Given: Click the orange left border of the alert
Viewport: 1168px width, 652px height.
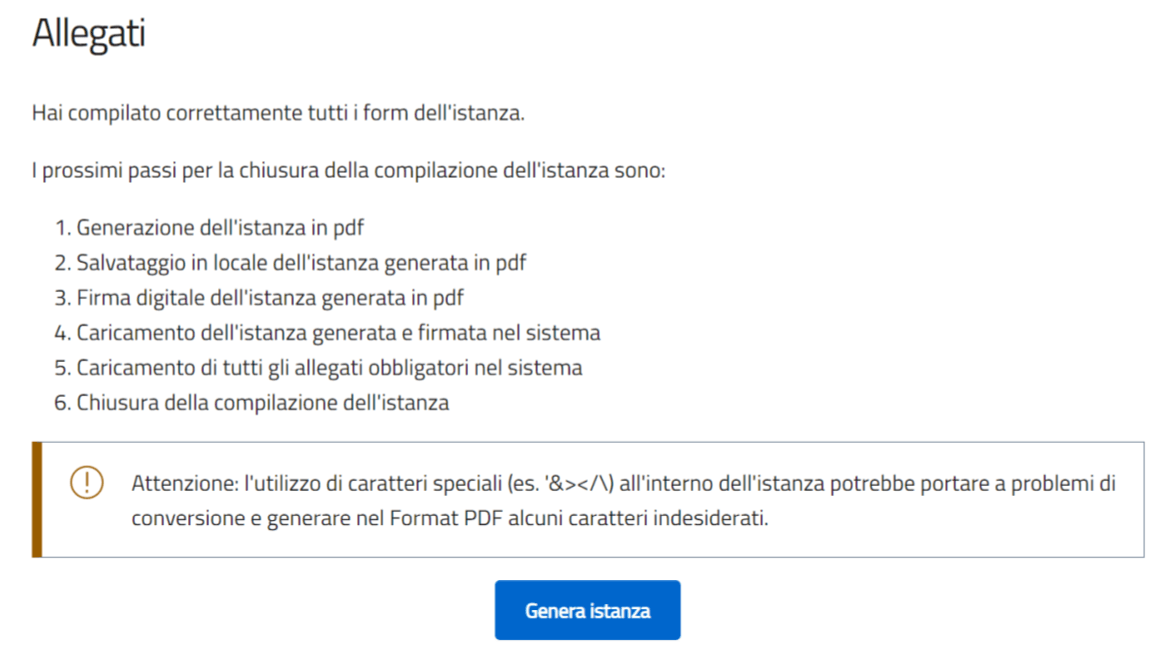Looking at the screenshot, I should pos(37,499).
